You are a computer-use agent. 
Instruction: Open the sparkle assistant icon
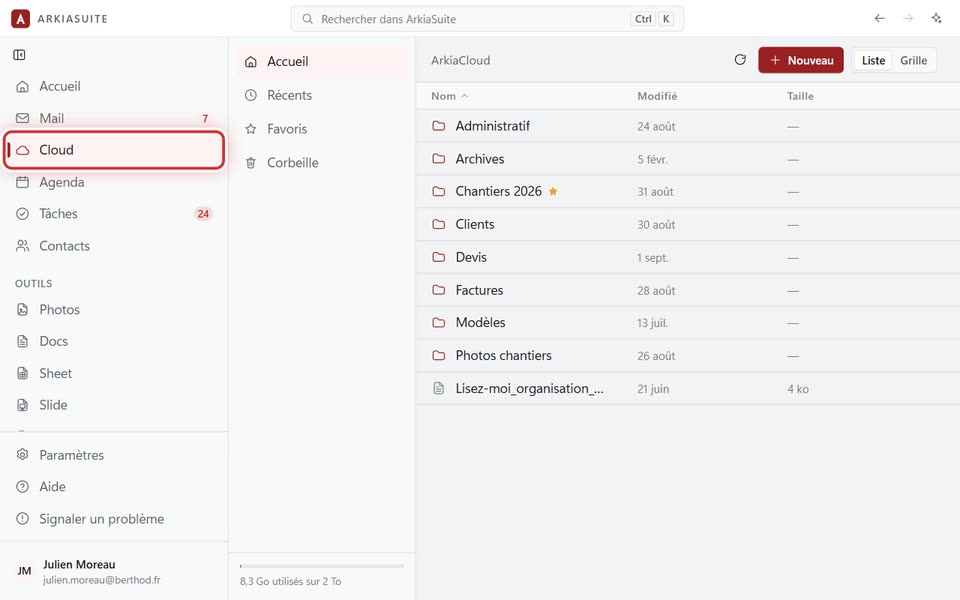(x=937, y=18)
